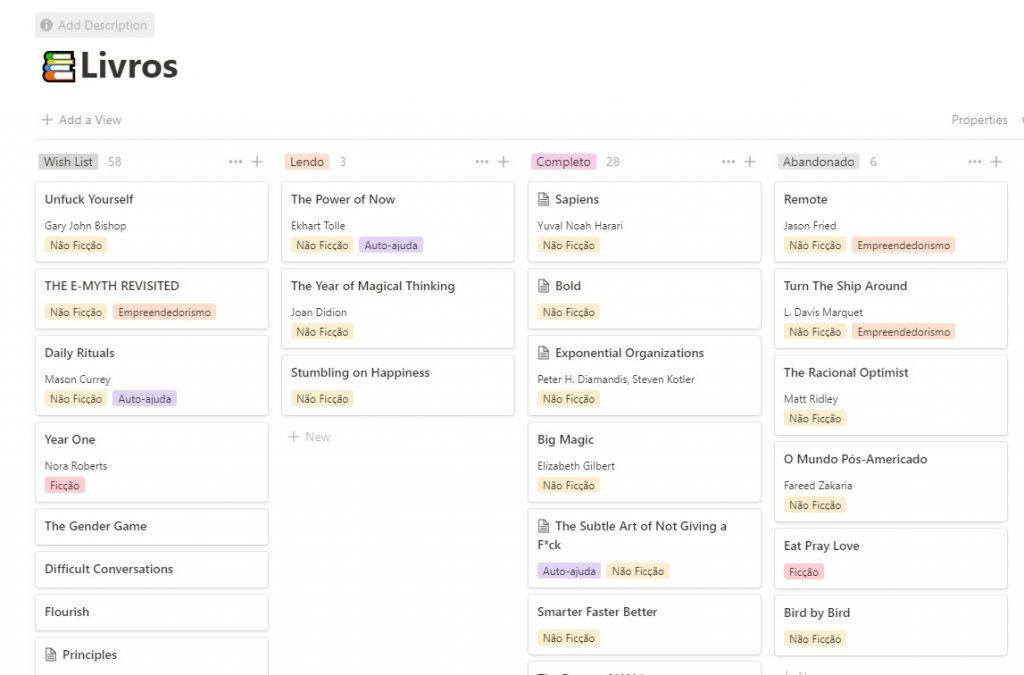Open The Power of Now card
Viewport: 1024px width, 675px height.
click(x=398, y=222)
